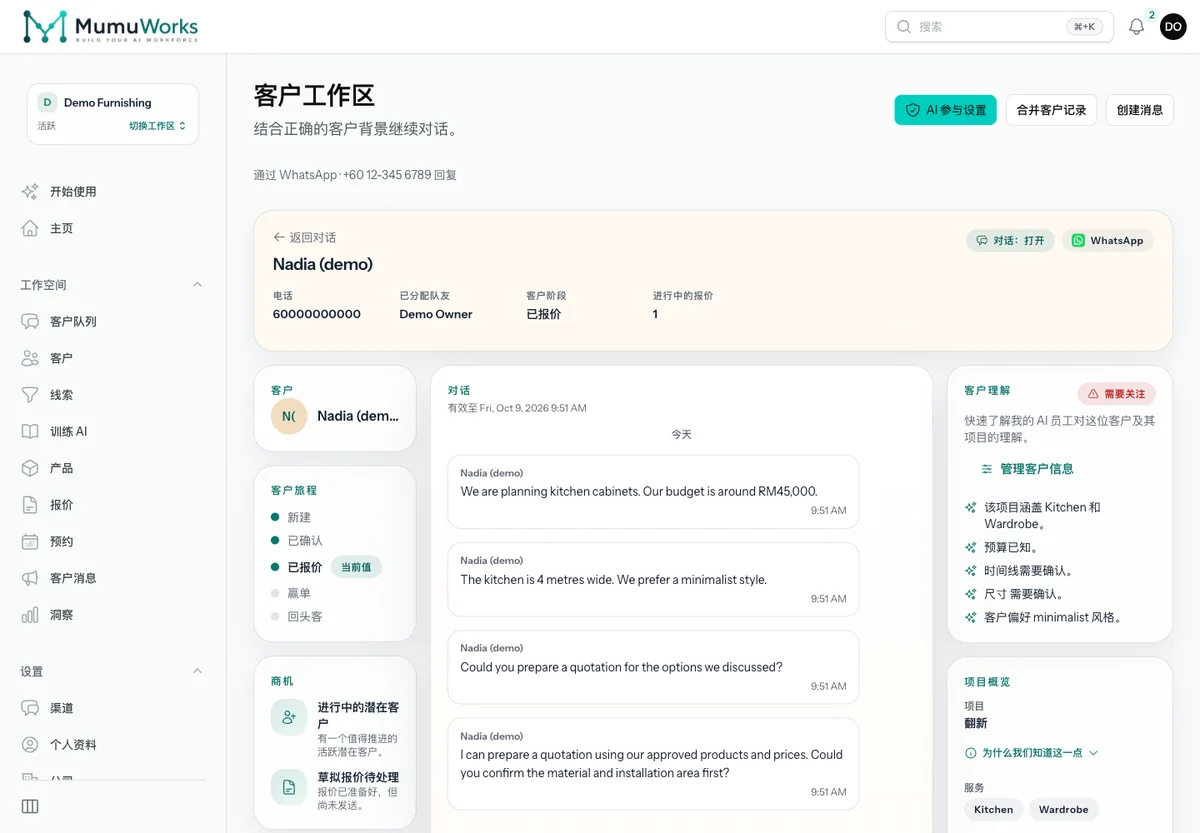Click the ⌘+K shortcut hint in search
Image resolution: width=1200 pixels, height=833 pixels.
[x=1084, y=27]
